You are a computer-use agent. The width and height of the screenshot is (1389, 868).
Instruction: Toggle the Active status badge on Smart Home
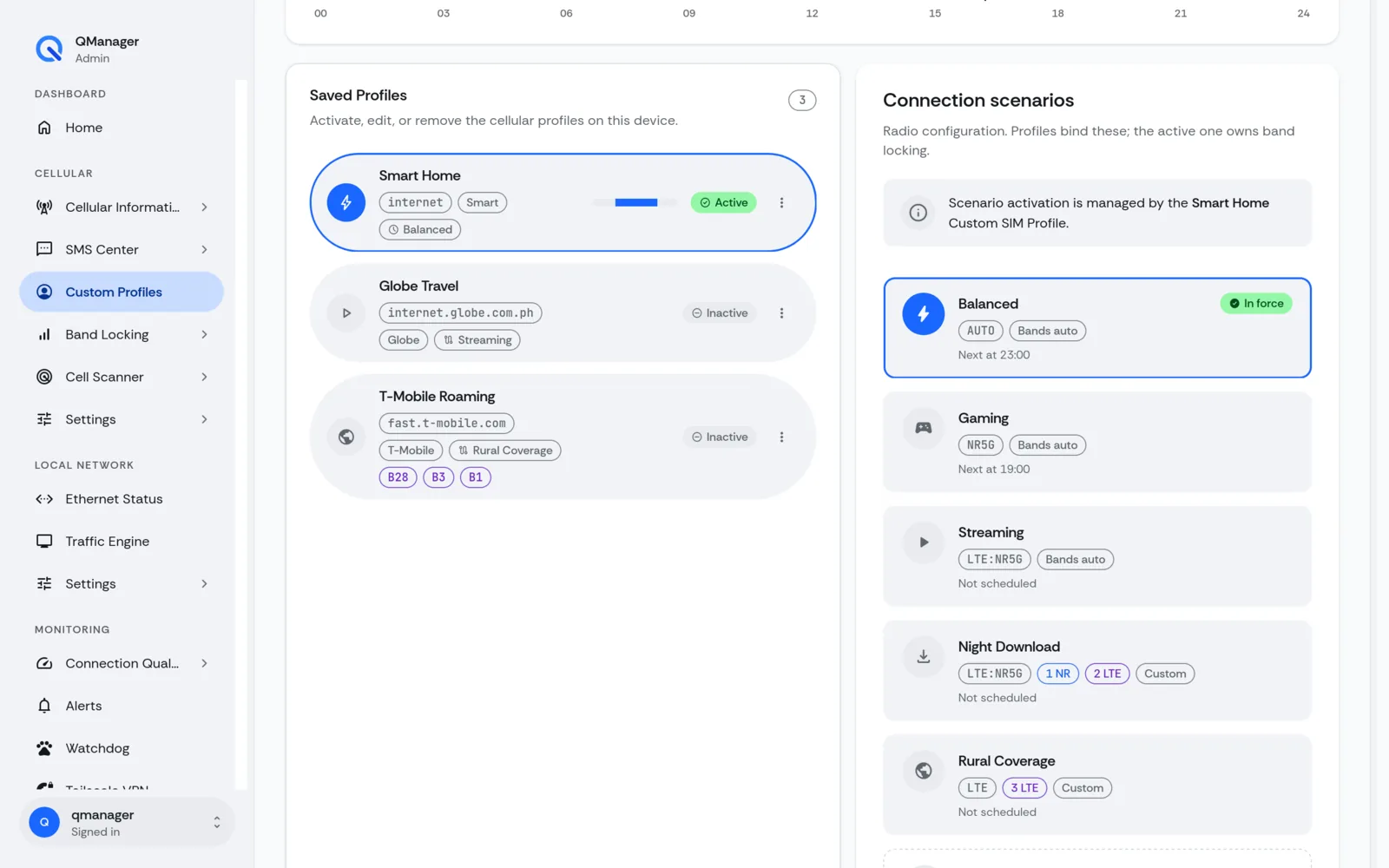point(723,202)
